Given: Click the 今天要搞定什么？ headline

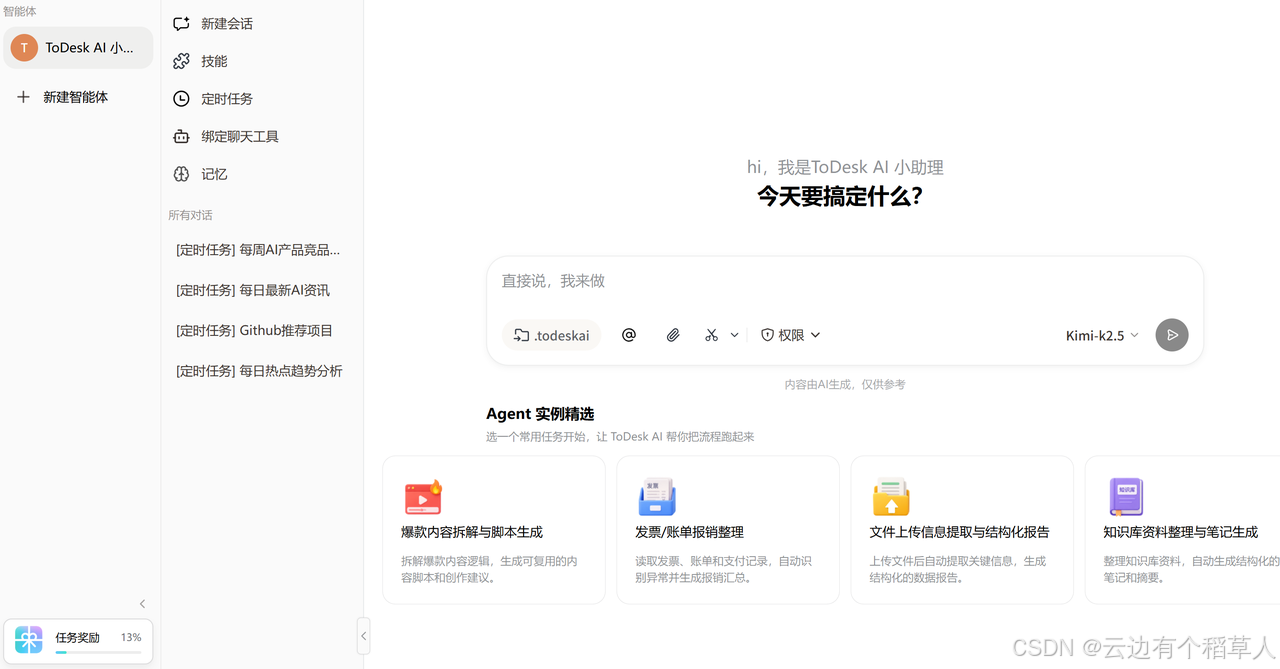Looking at the screenshot, I should pos(840,196).
